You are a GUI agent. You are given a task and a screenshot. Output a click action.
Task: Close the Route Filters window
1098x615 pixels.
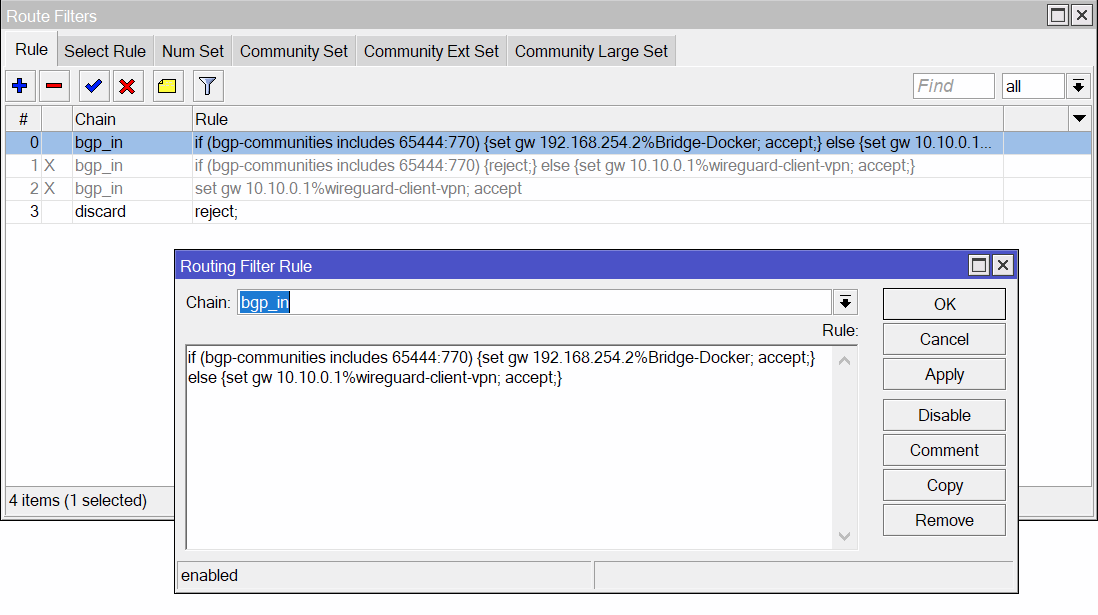[1082, 15]
